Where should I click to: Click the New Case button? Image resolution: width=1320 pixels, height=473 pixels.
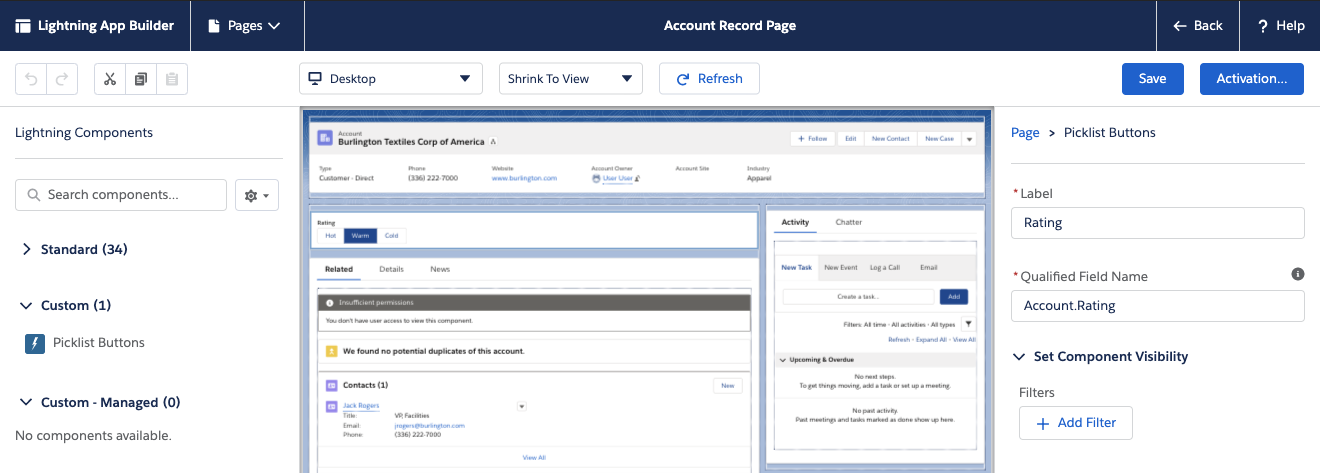[939, 139]
